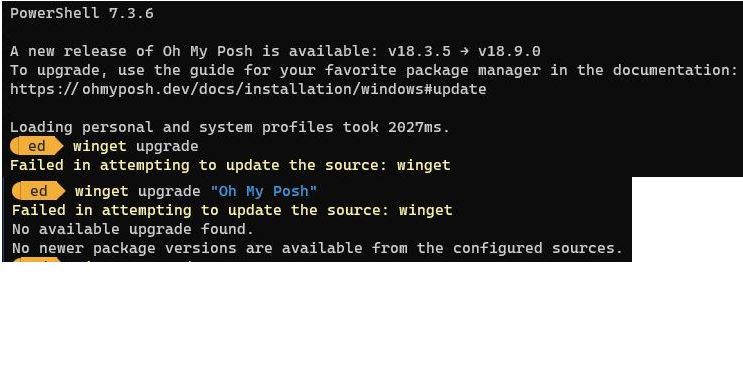The height and width of the screenshot is (383, 743).
Task: Click the first "Failed in attempting" warning line
Action: point(230,165)
